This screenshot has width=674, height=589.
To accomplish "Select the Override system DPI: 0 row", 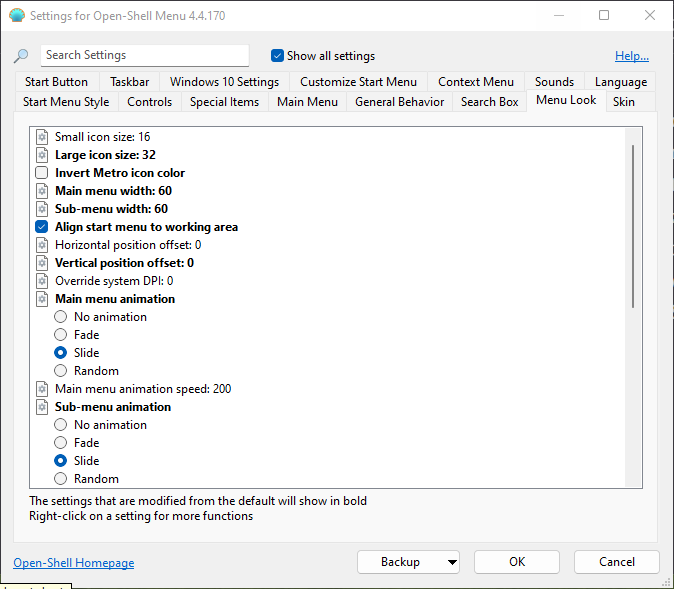I will pyautogui.click(x=114, y=281).
